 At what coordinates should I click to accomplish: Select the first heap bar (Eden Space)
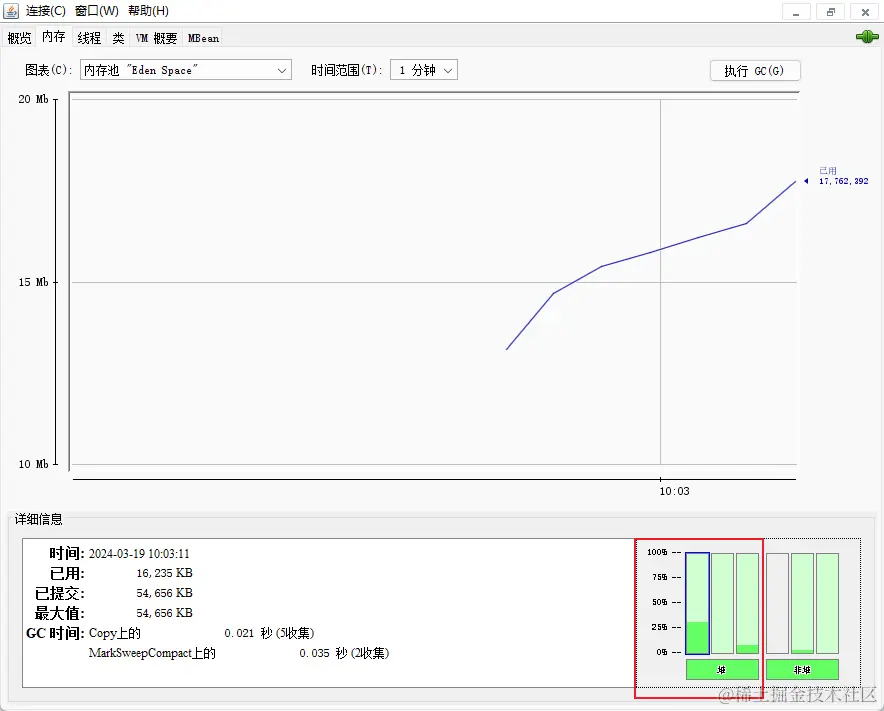click(x=697, y=603)
